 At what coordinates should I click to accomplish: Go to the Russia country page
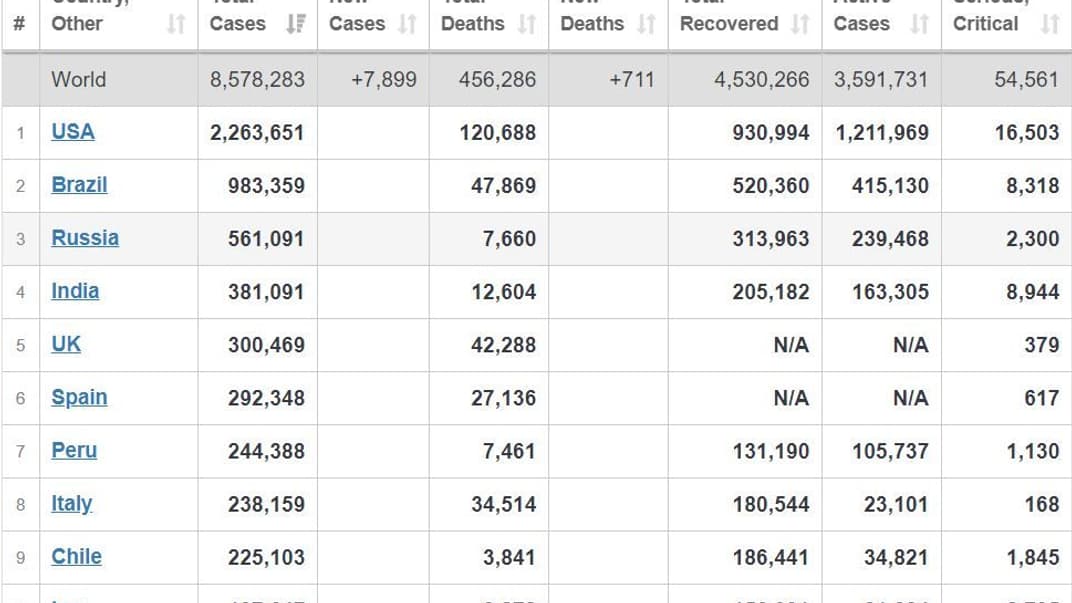[x=85, y=238]
